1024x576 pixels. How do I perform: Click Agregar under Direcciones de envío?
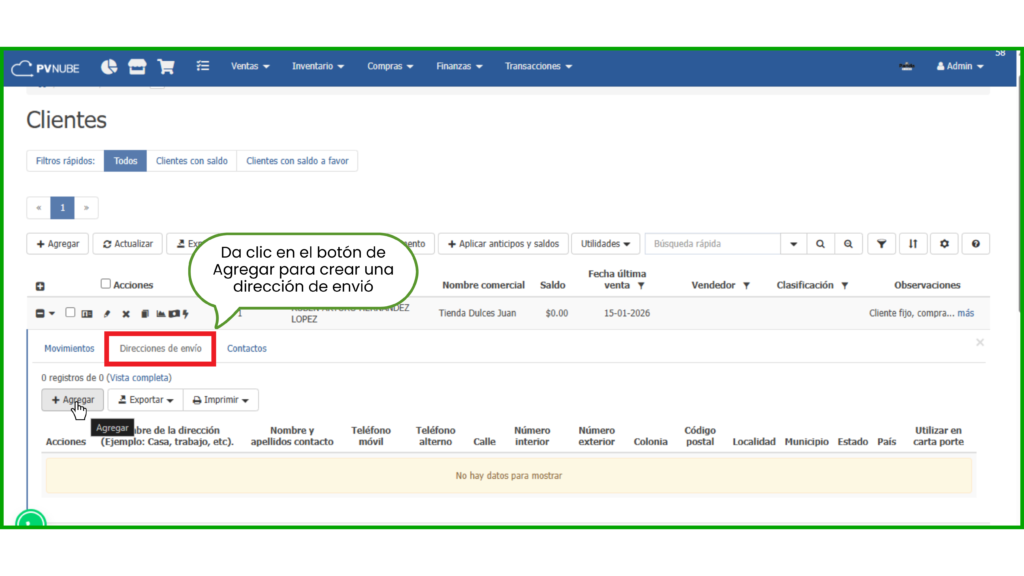[72, 400]
